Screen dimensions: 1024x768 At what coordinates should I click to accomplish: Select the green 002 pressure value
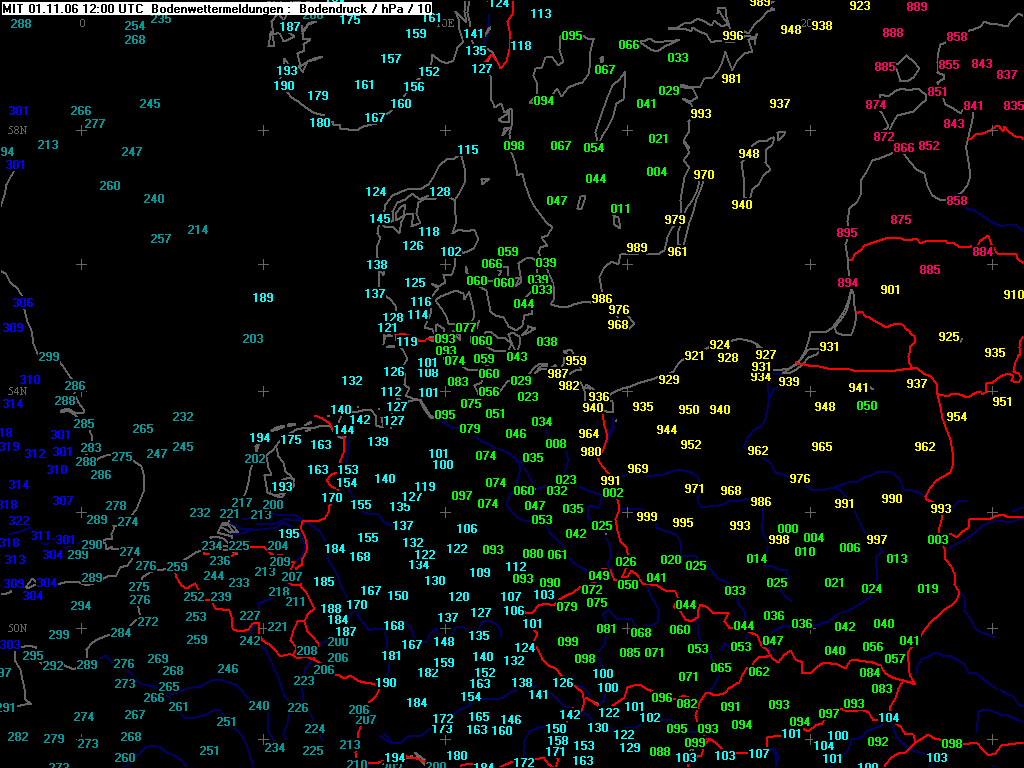click(x=613, y=493)
